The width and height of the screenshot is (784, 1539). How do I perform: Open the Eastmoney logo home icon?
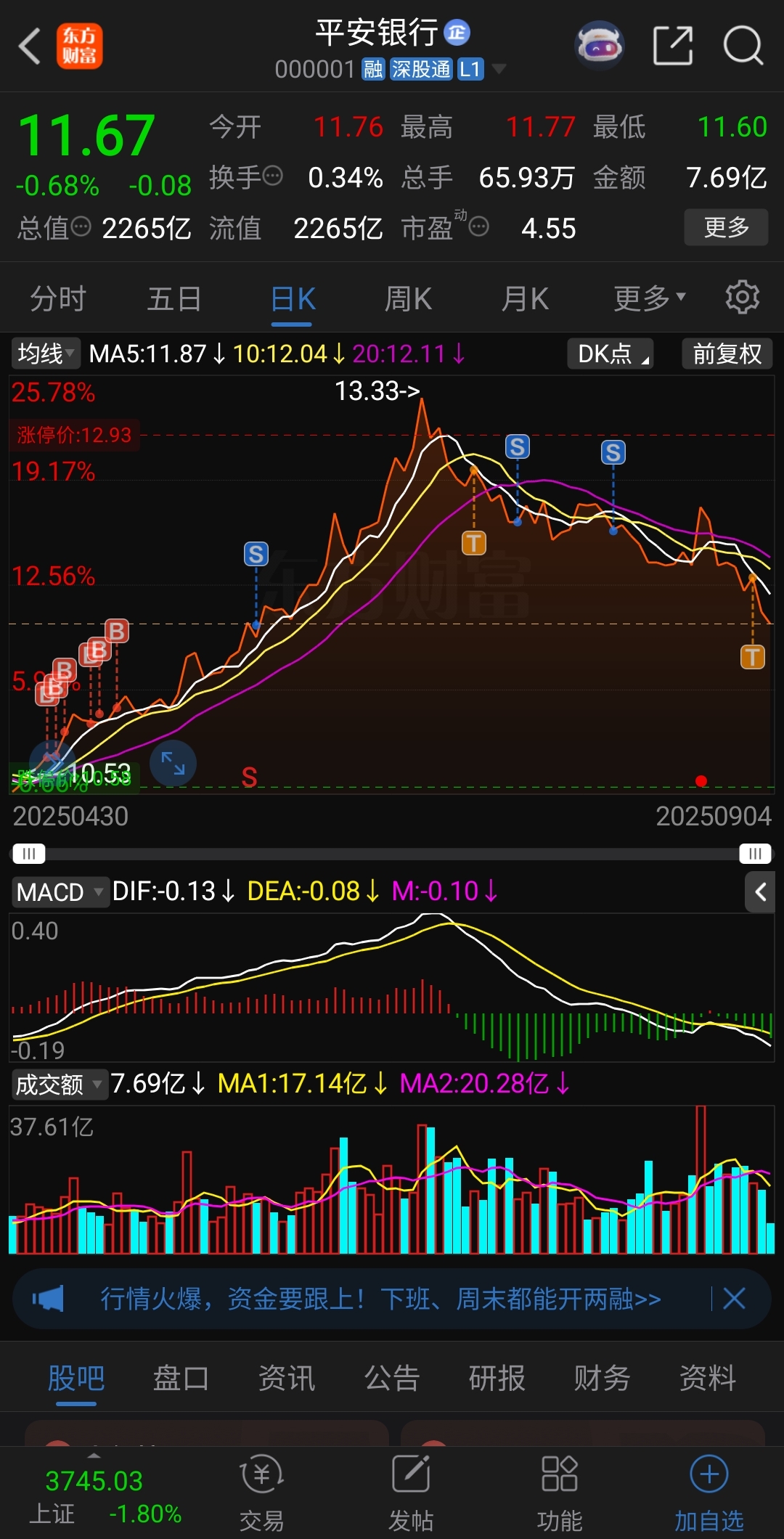coord(79,46)
